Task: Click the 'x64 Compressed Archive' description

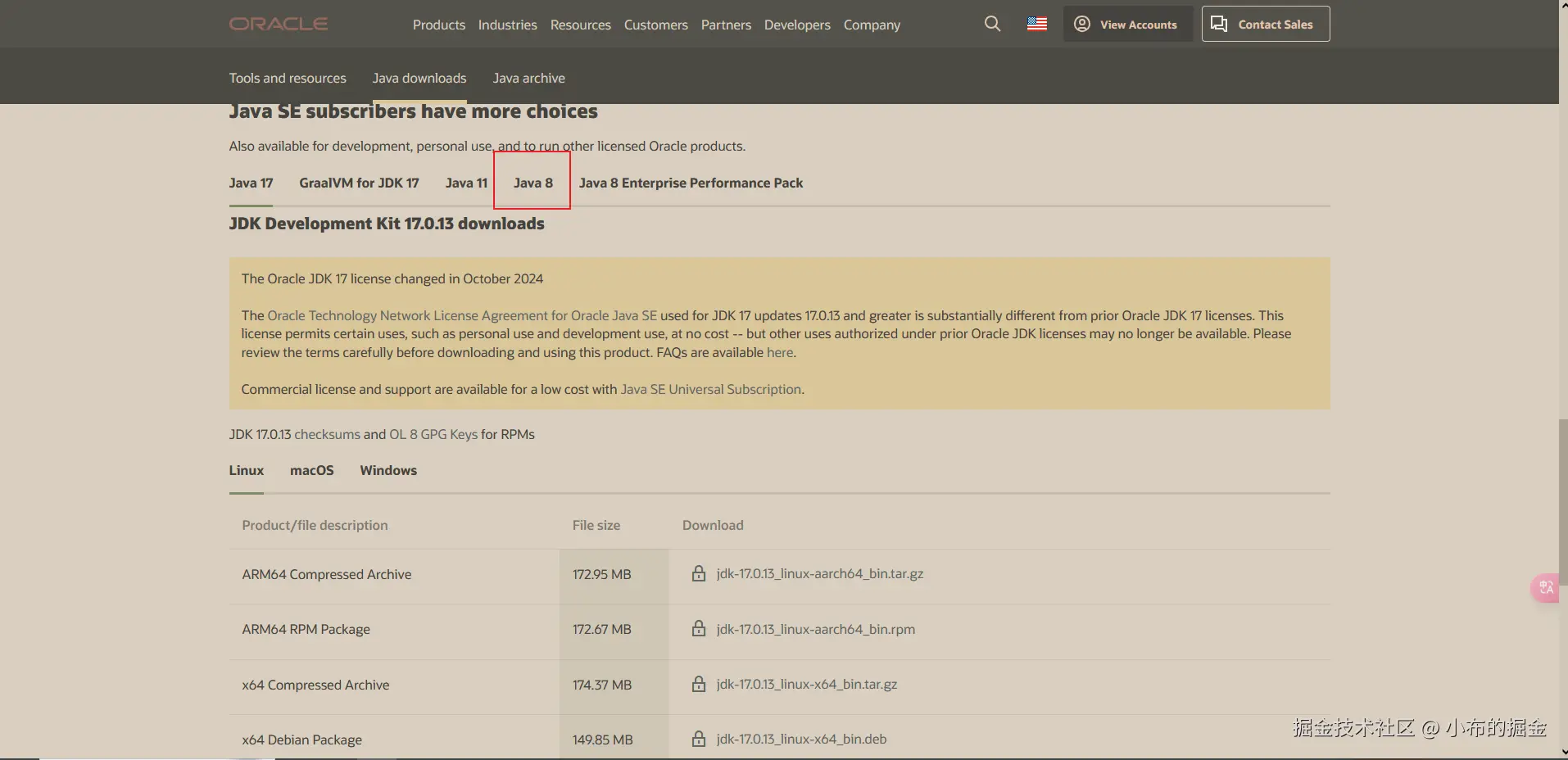Action: tap(315, 685)
